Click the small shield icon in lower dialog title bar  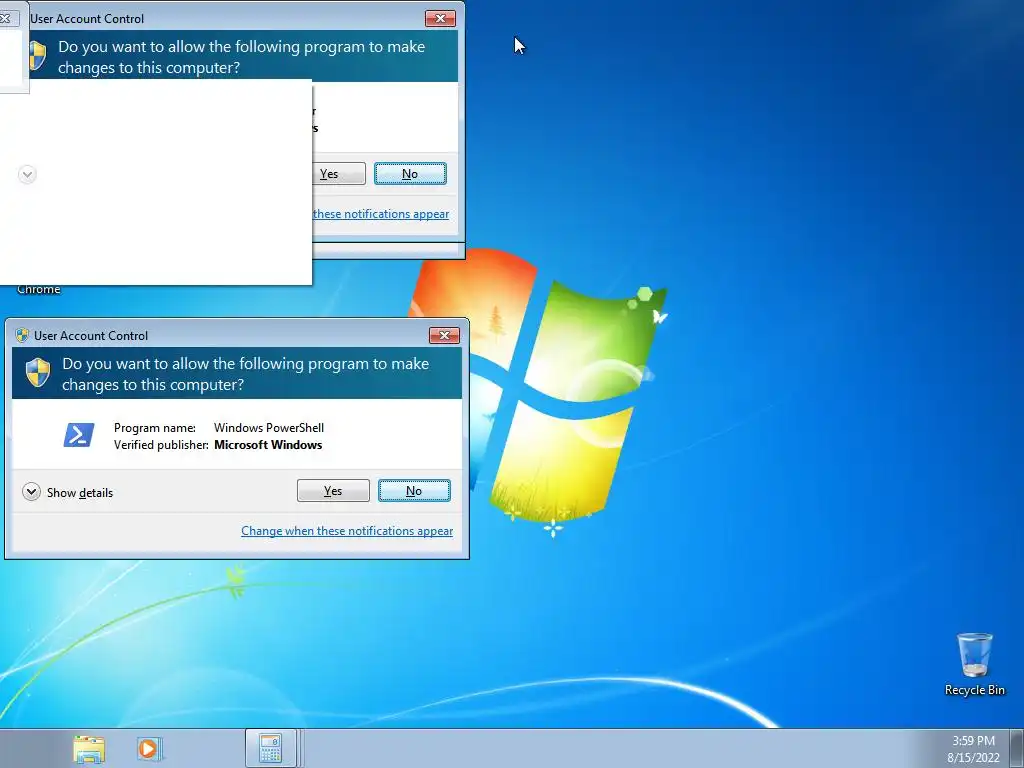coord(22,336)
